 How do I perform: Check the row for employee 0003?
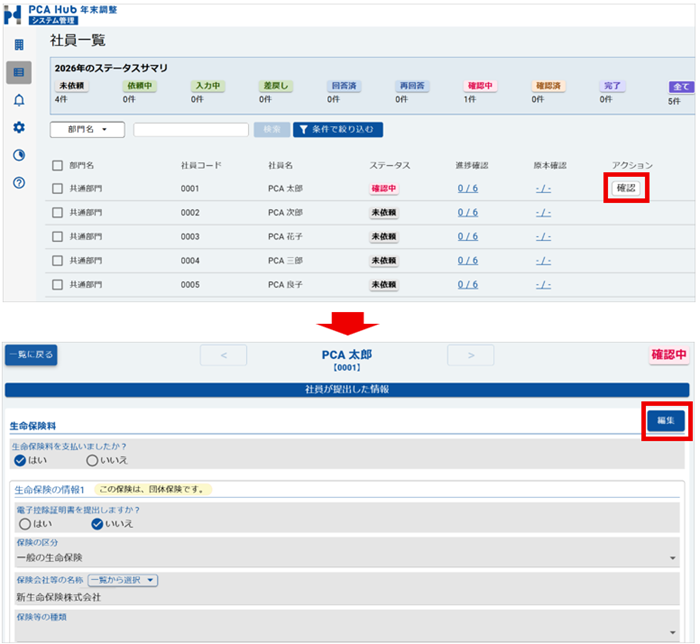[57, 237]
